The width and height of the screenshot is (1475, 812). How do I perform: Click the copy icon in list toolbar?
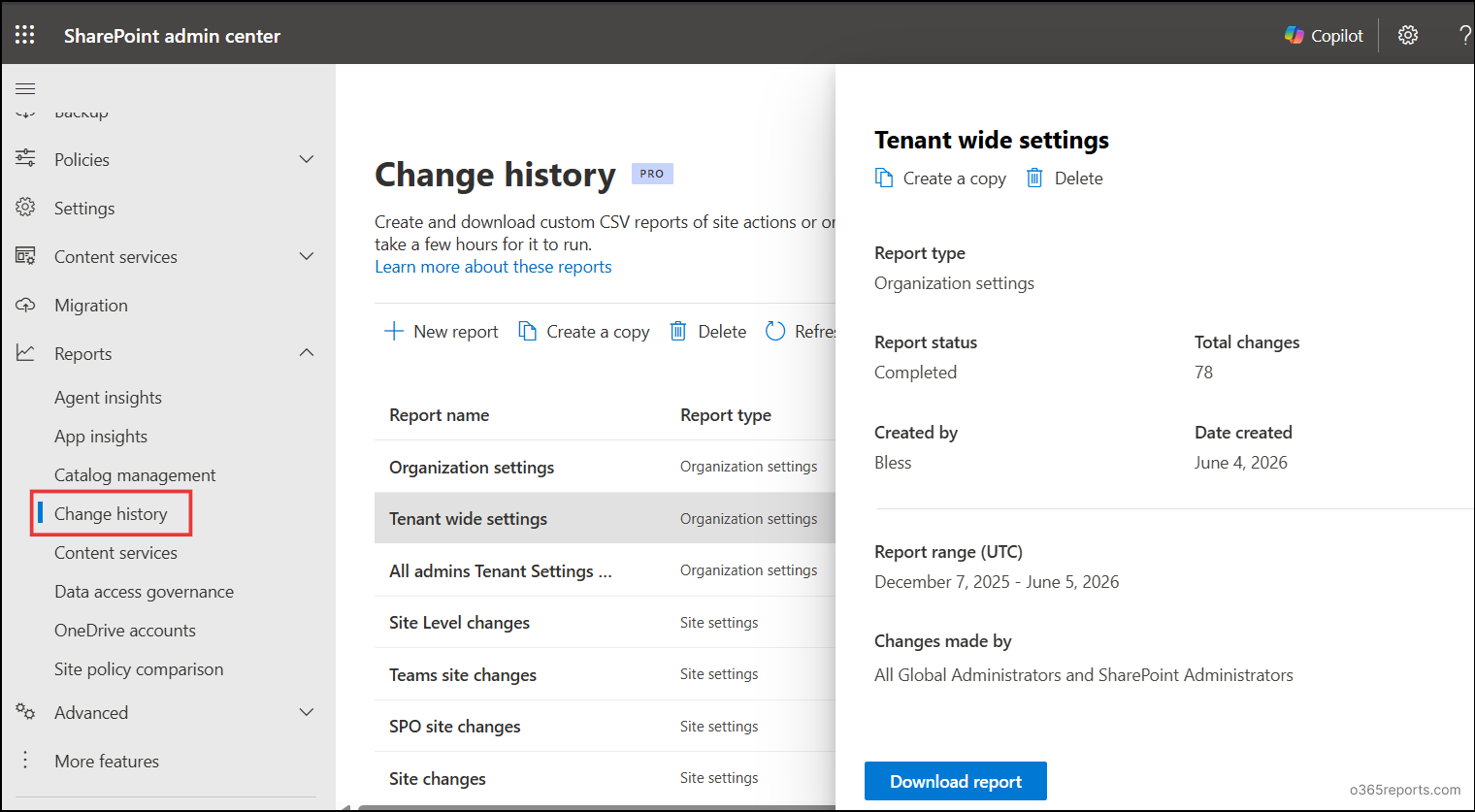[527, 331]
